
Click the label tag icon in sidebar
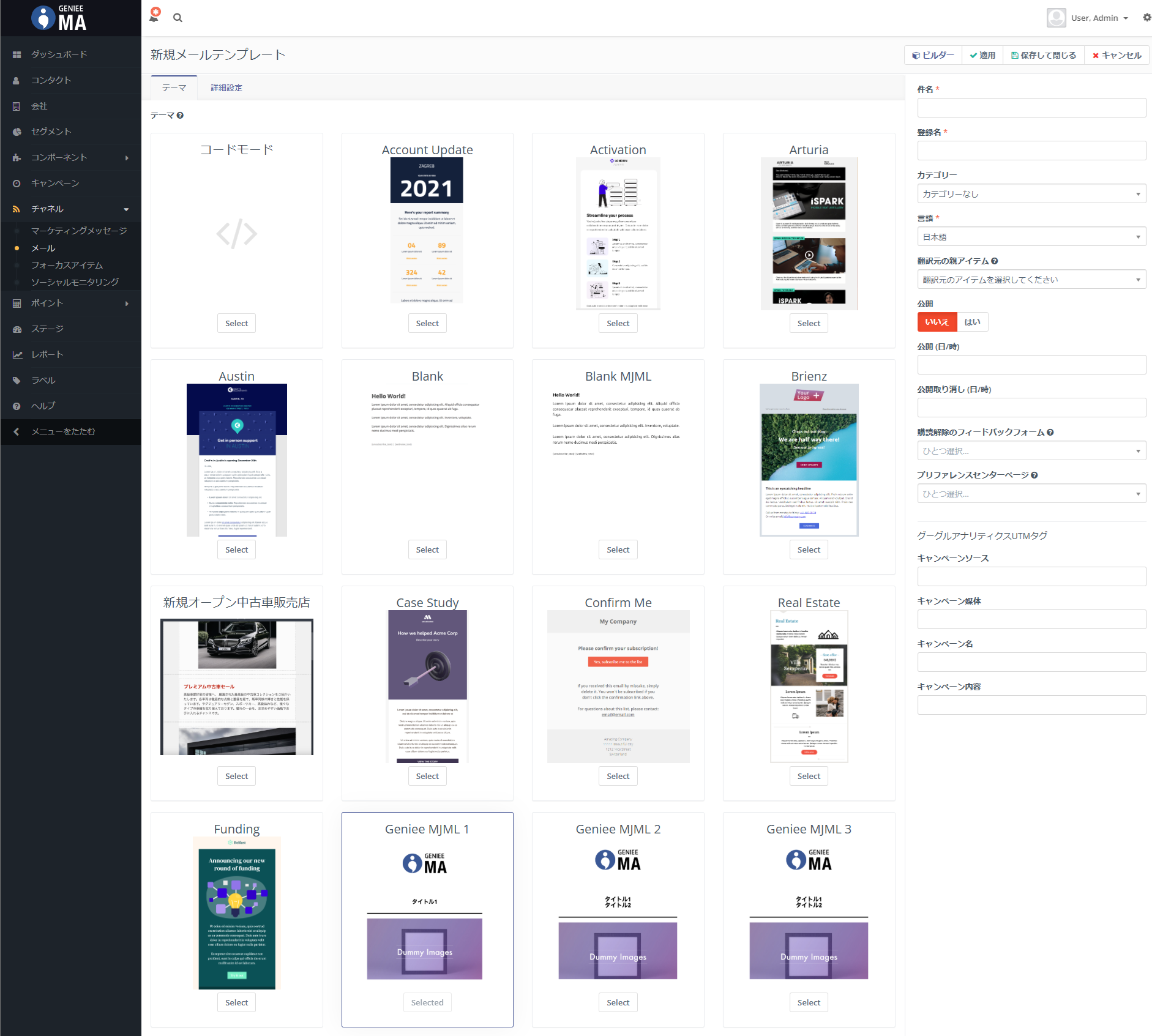[x=17, y=380]
